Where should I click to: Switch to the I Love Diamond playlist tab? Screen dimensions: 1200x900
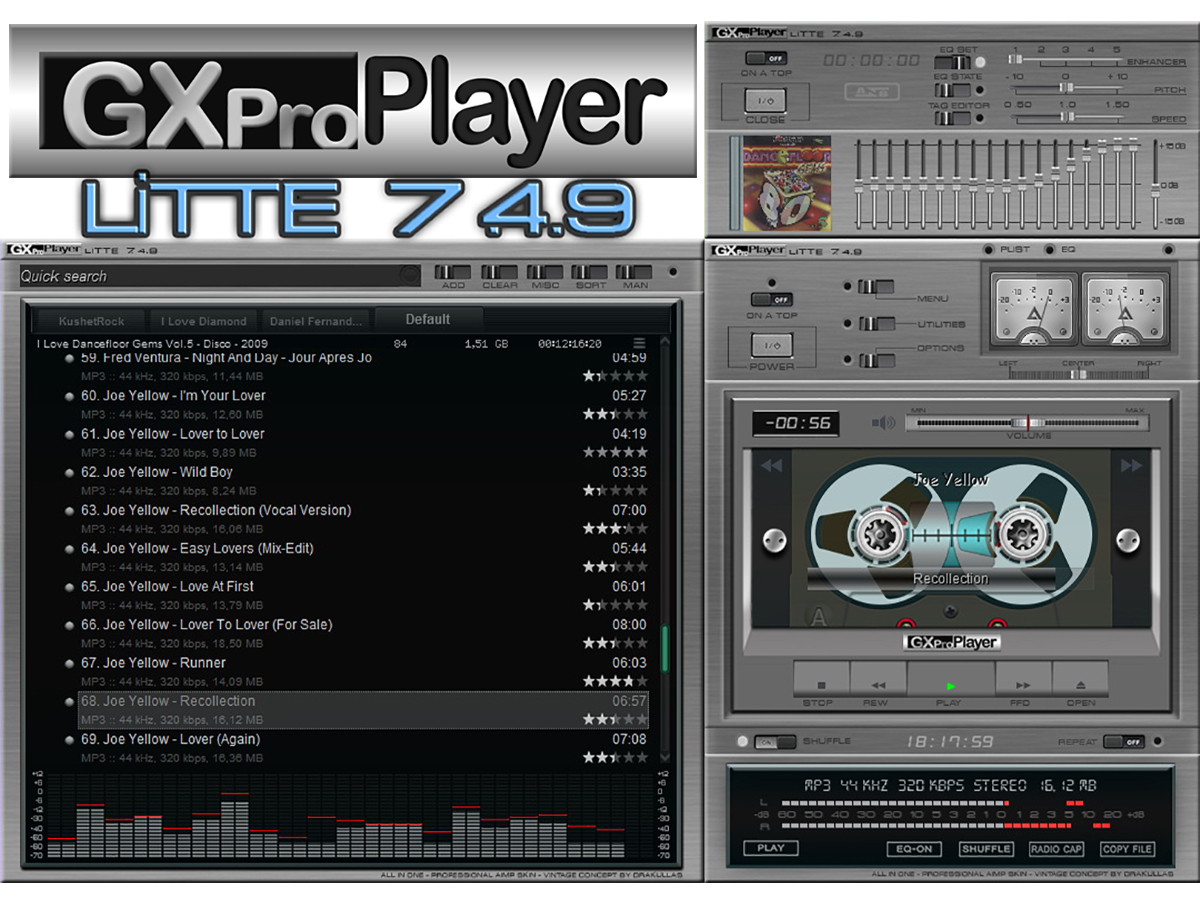[204, 321]
